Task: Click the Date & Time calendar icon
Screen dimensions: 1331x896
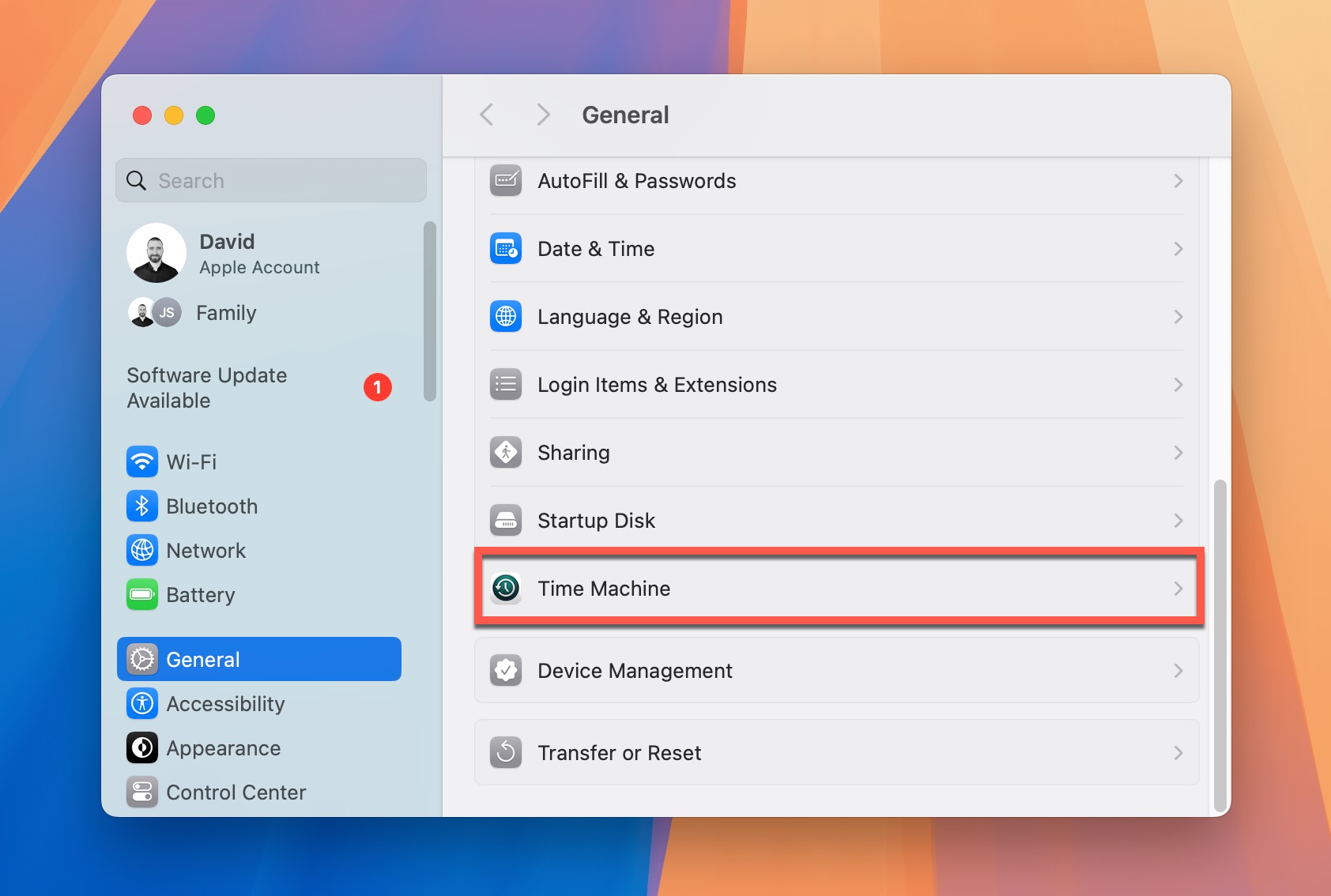Action: click(506, 249)
